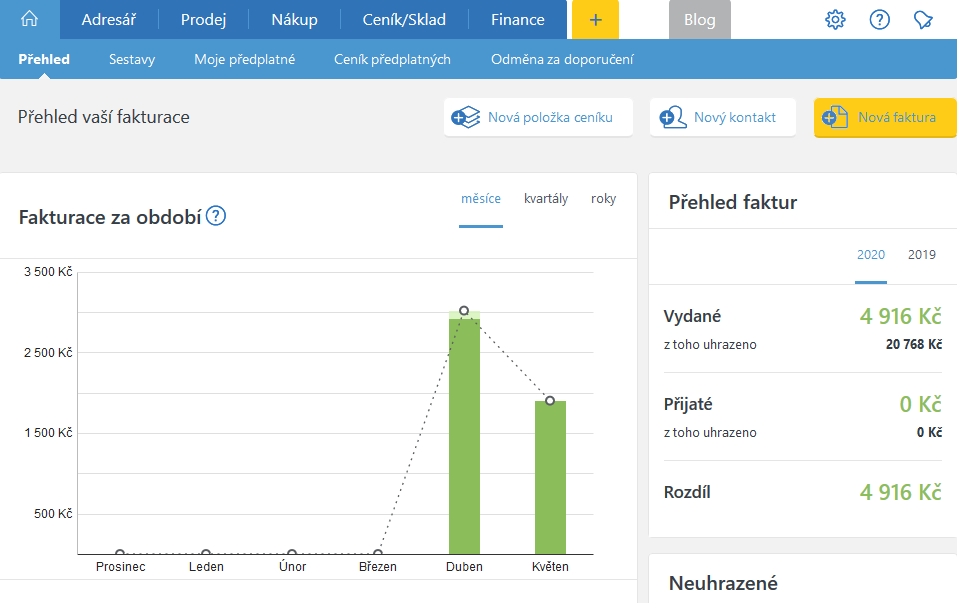Viewport: 957px width, 603px height.
Task: Click the Nová položka ceníku icon
Action: (x=466, y=117)
